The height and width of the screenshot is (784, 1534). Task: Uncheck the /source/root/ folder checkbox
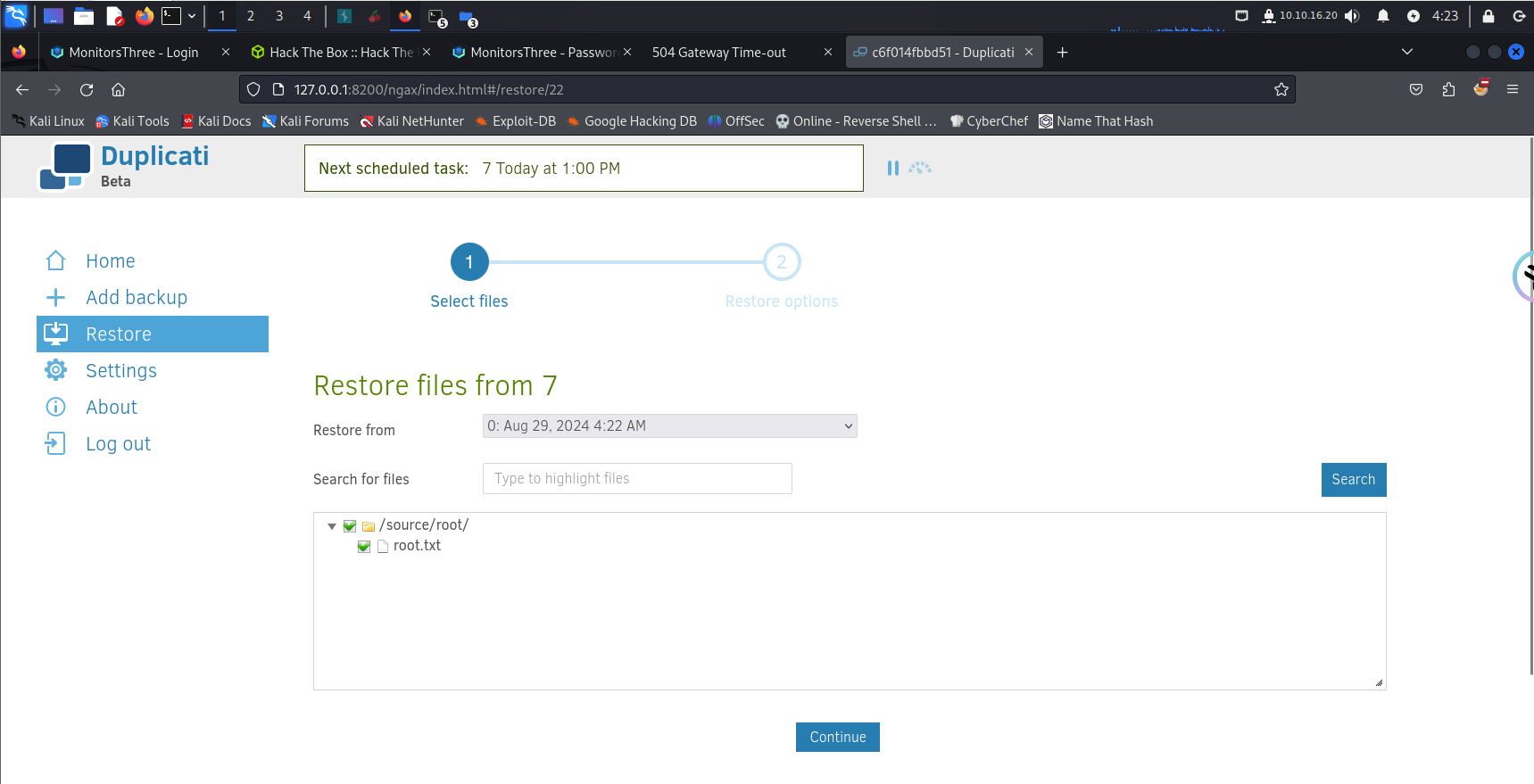pos(350,526)
